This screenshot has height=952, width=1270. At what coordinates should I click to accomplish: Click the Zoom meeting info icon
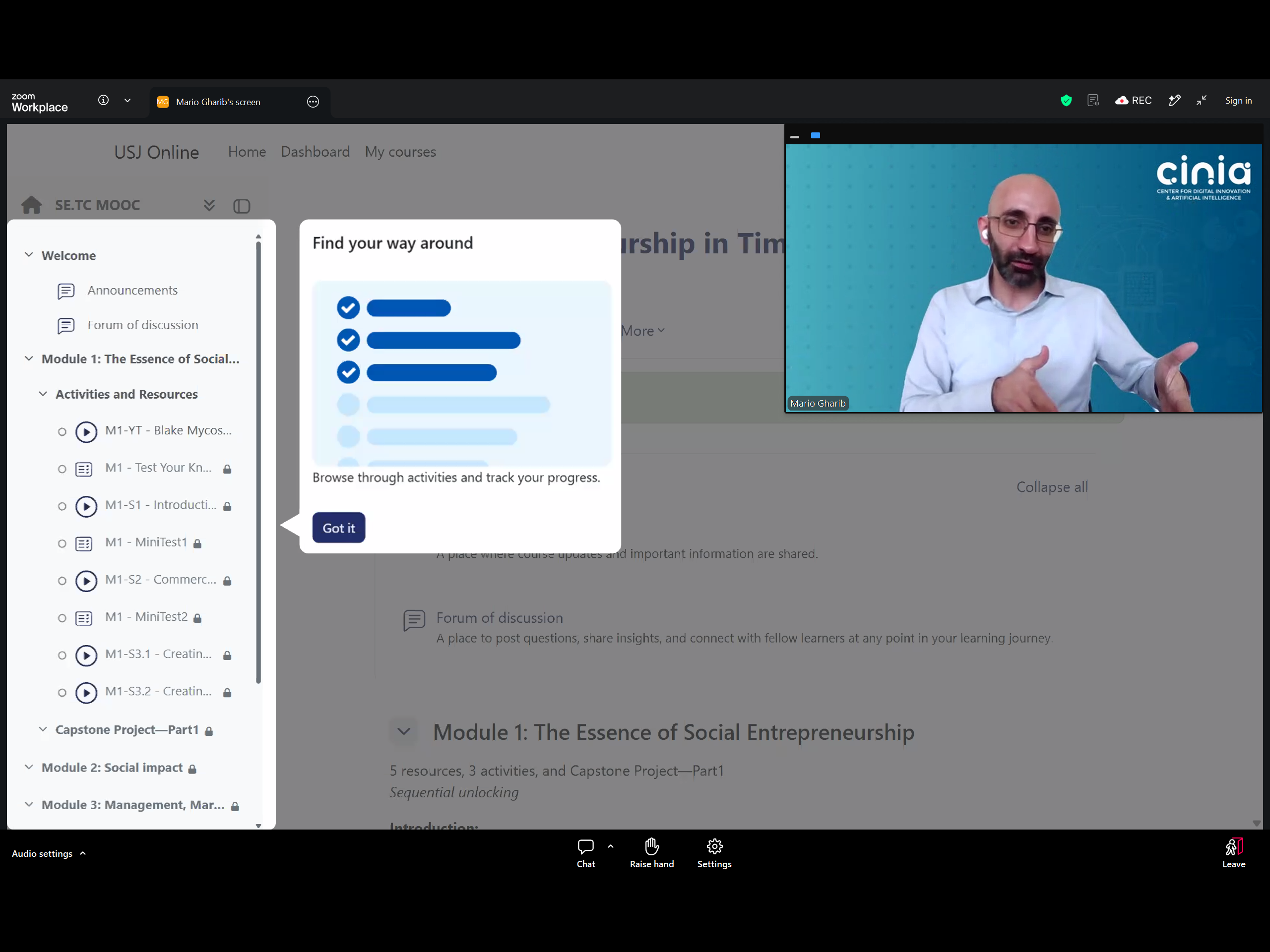point(103,101)
